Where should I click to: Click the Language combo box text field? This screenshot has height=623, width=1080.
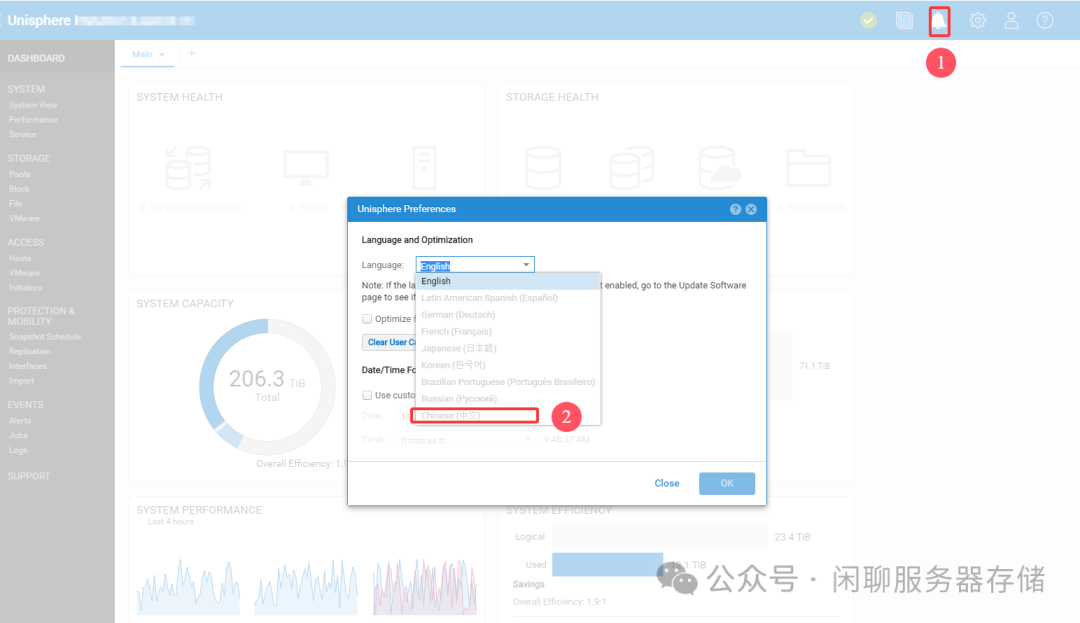(468, 266)
